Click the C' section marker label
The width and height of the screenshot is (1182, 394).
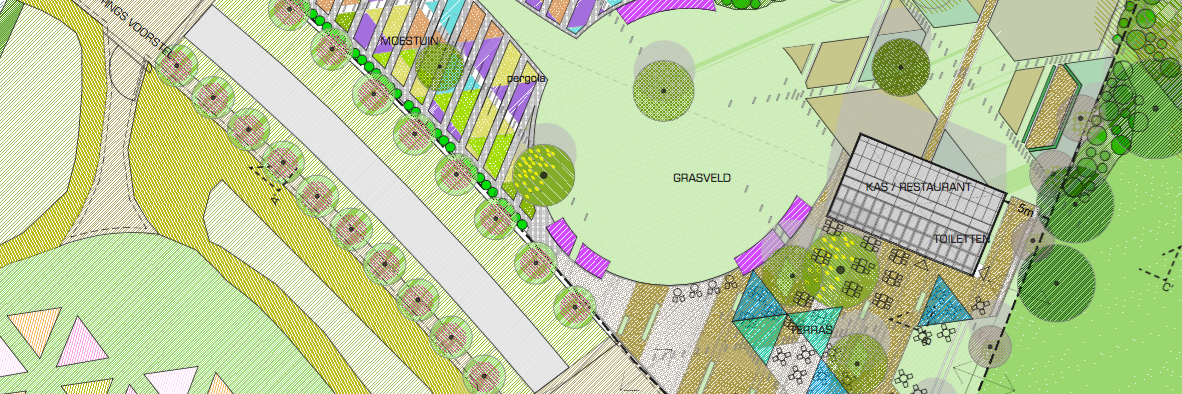pos(1167,287)
